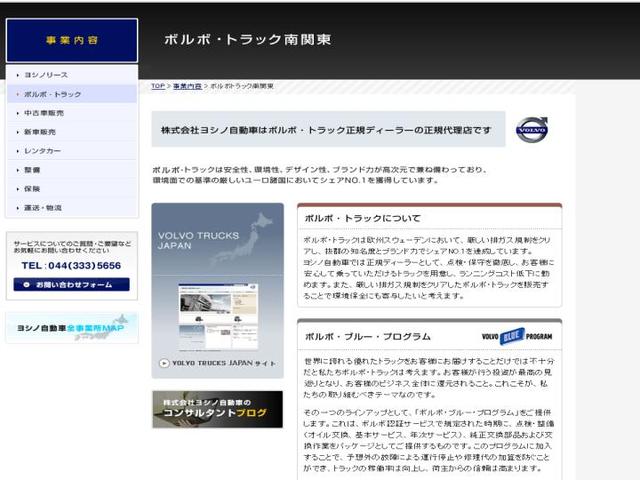Select ボルボ・トラック in the sidebar menu
The width and height of the screenshot is (640, 480).
coord(52,94)
